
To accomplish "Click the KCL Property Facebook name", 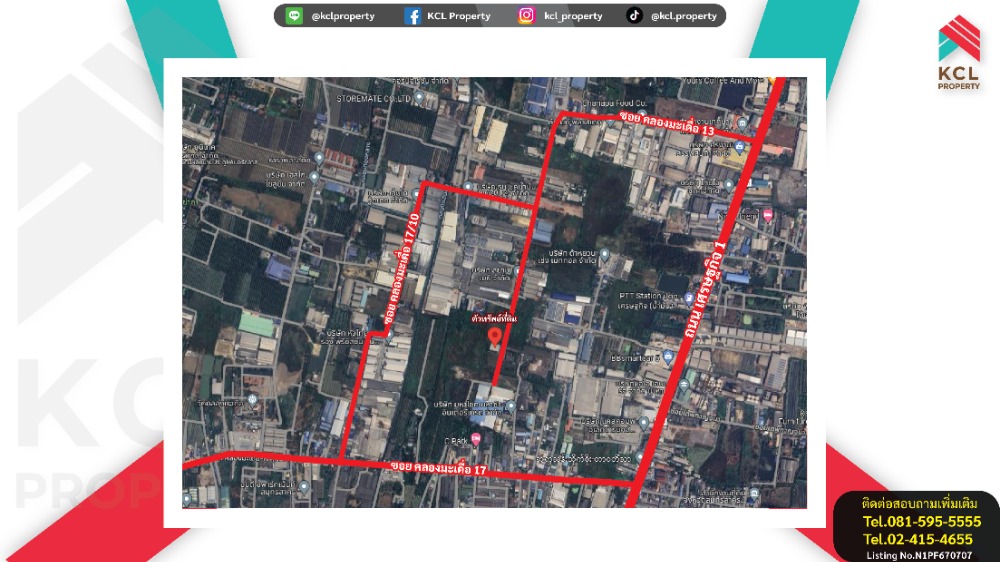I will 458,16.
